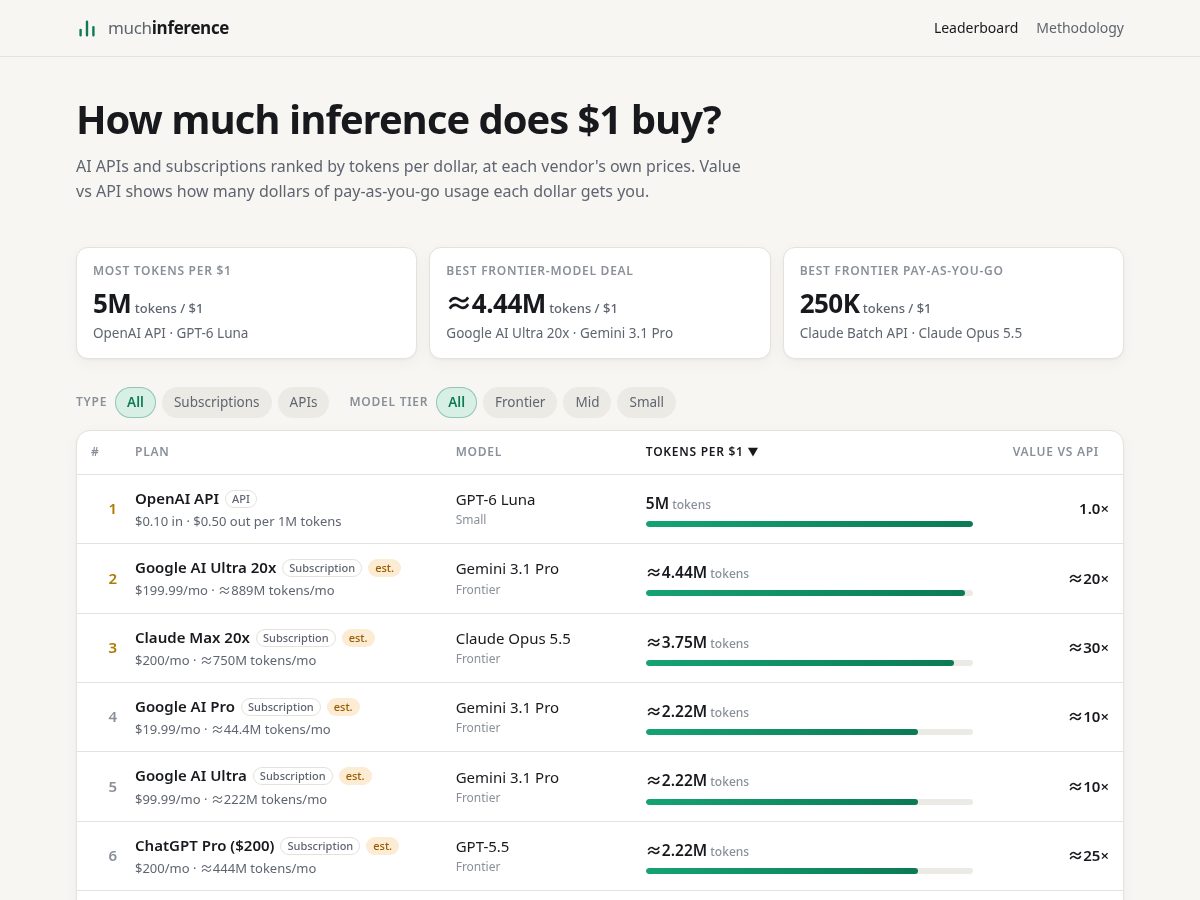Sort by Tokens per $1 column header

702,452
